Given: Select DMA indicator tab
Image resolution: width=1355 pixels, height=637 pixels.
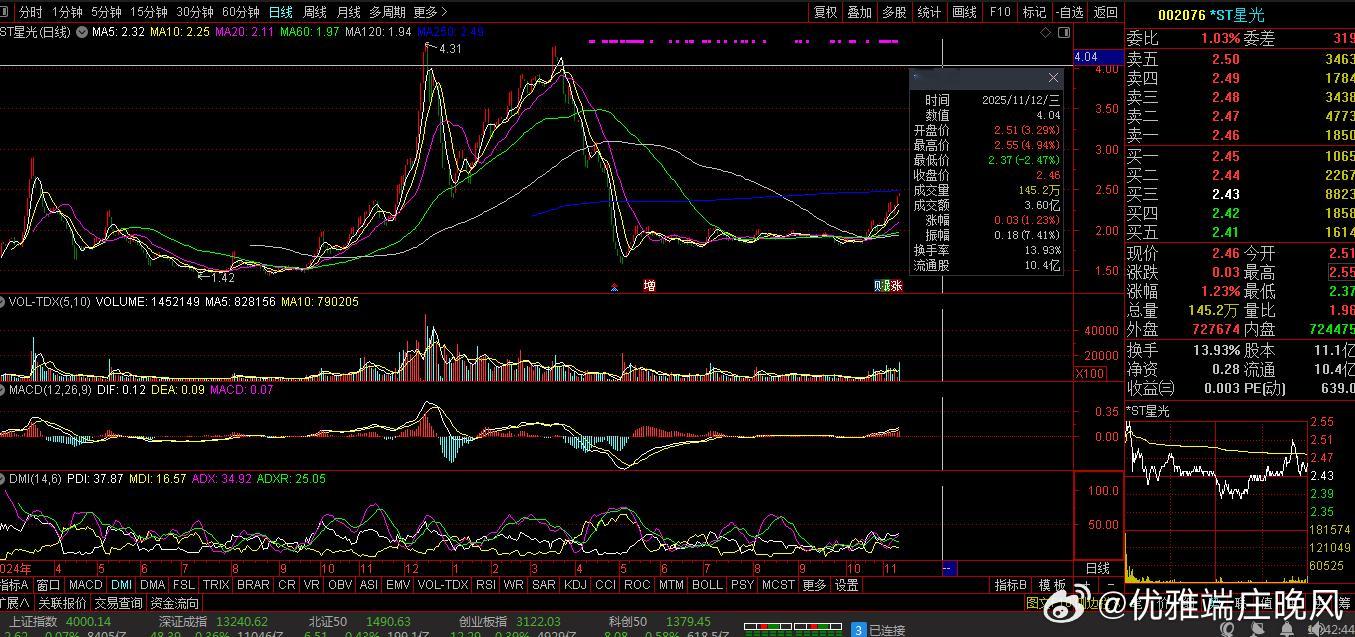Looking at the screenshot, I should (153, 585).
